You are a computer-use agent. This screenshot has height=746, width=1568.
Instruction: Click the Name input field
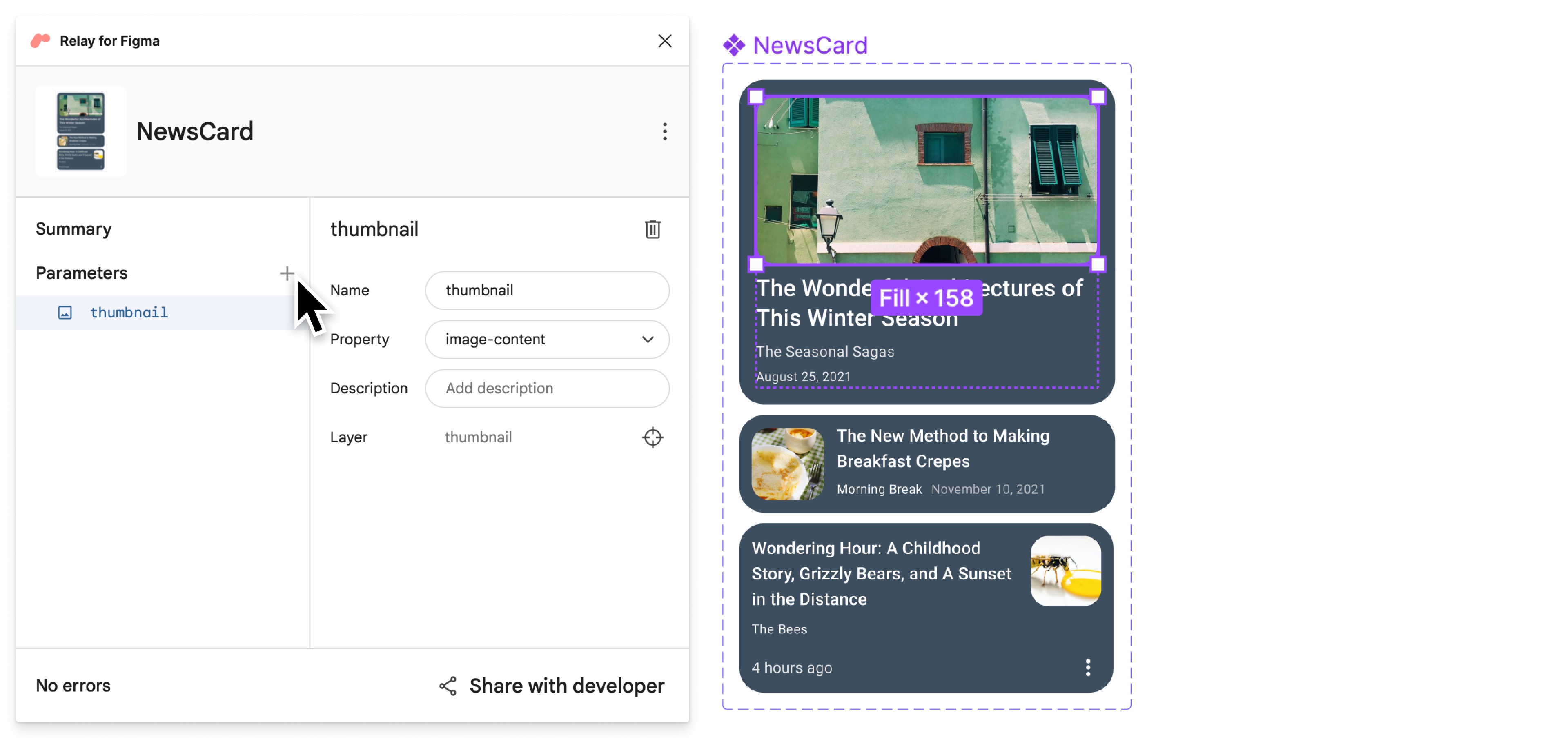point(548,290)
